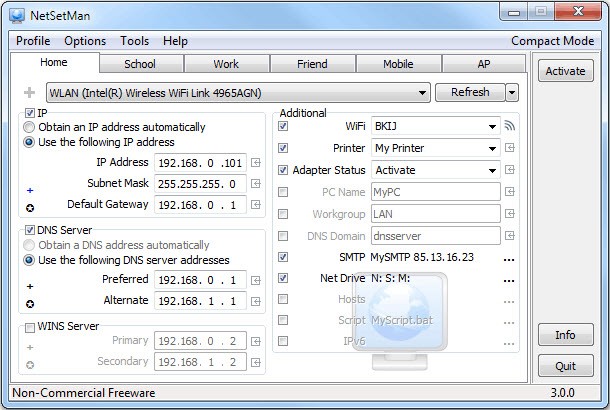Image resolution: width=610 pixels, height=410 pixels.
Task: Open the Tools menu
Action: click(135, 41)
